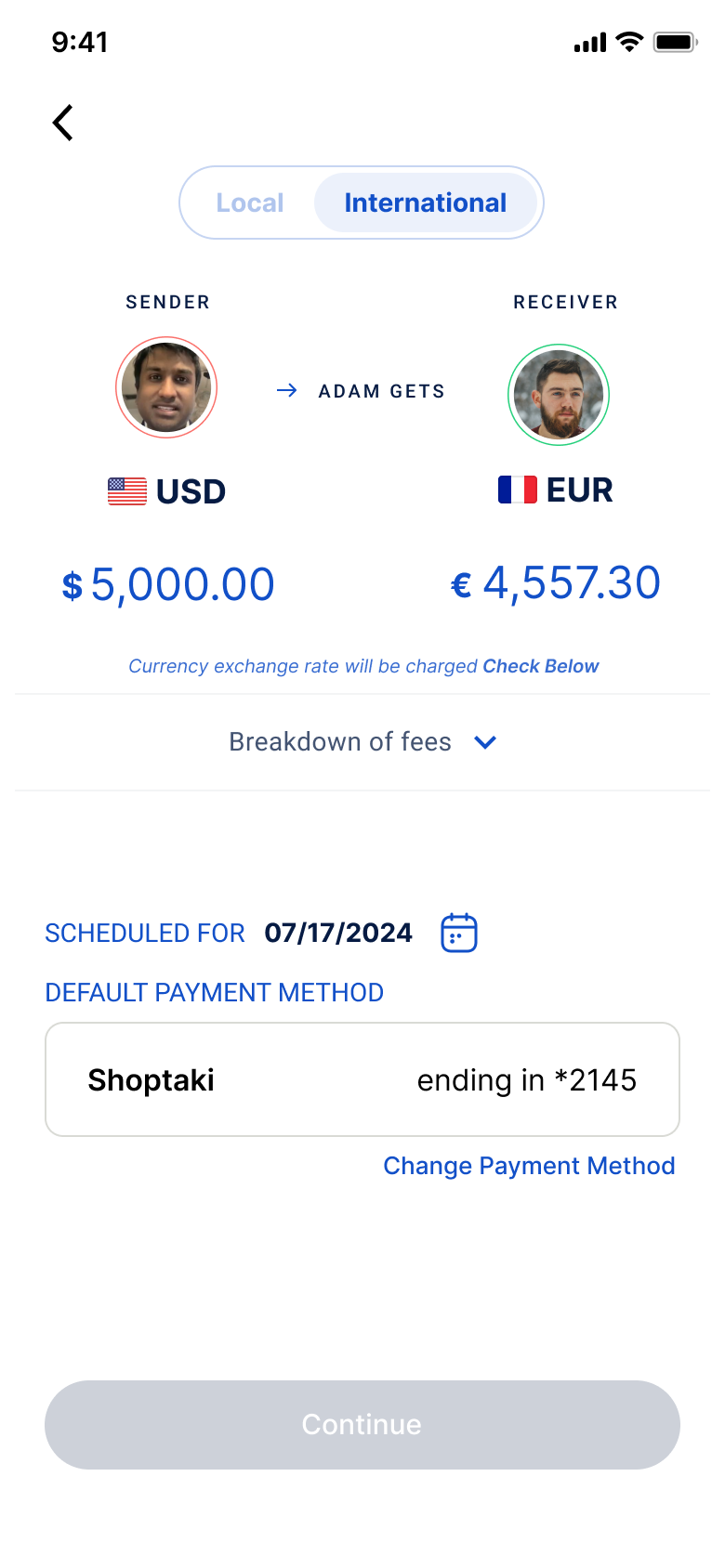Tap the battery icon in status bar

pyautogui.click(x=675, y=42)
